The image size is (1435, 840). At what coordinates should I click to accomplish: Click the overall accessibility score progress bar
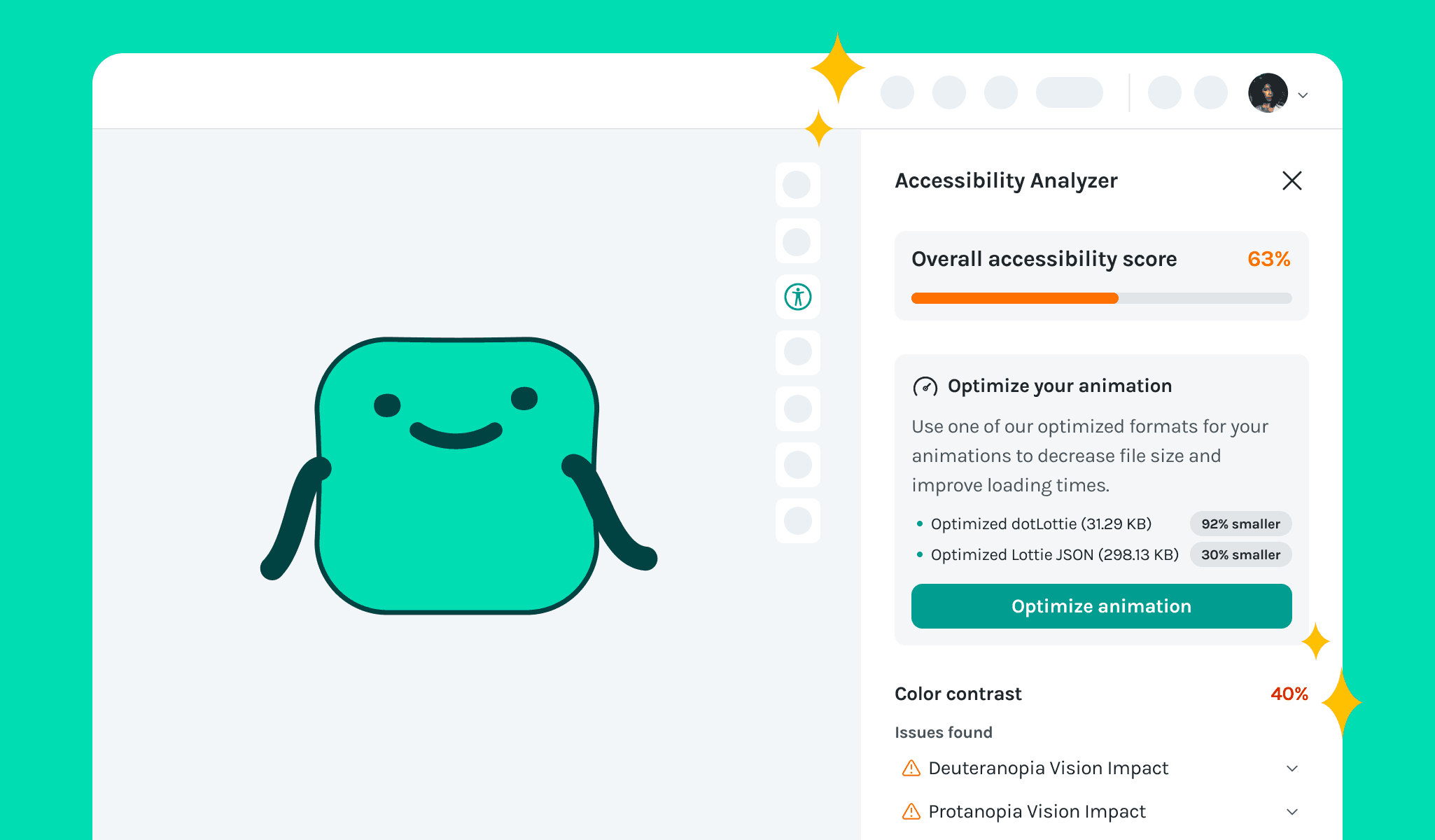[1101, 298]
